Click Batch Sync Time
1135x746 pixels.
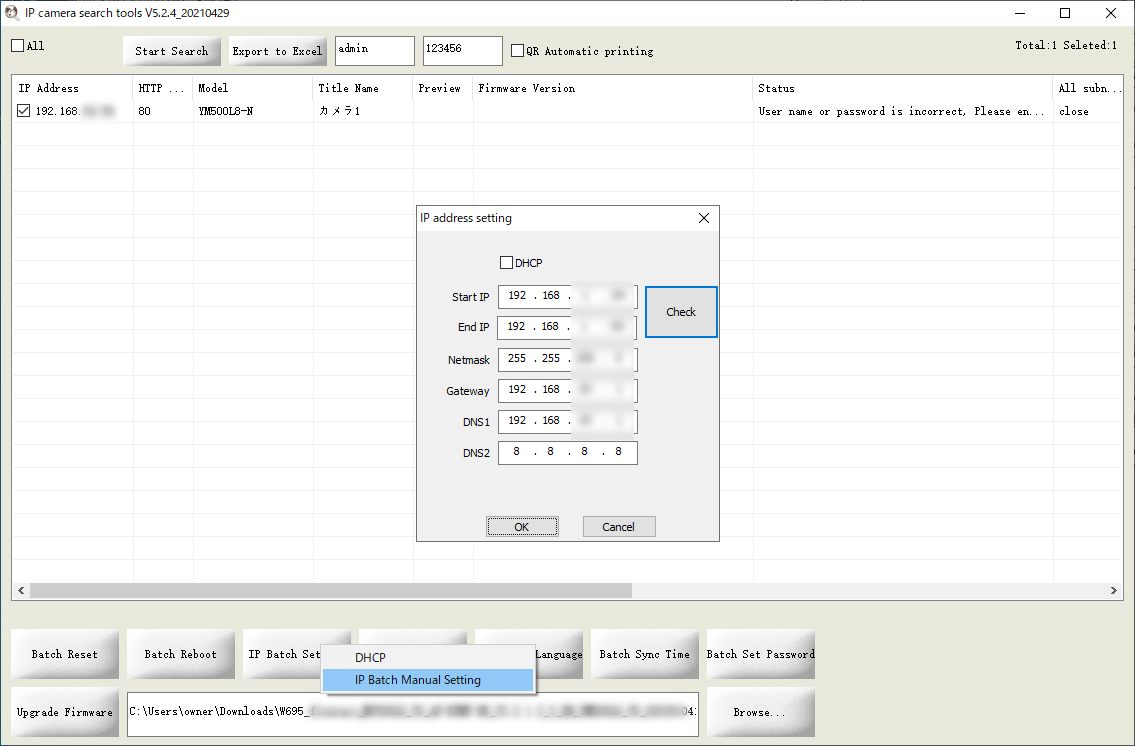pyautogui.click(x=645, y=654)
